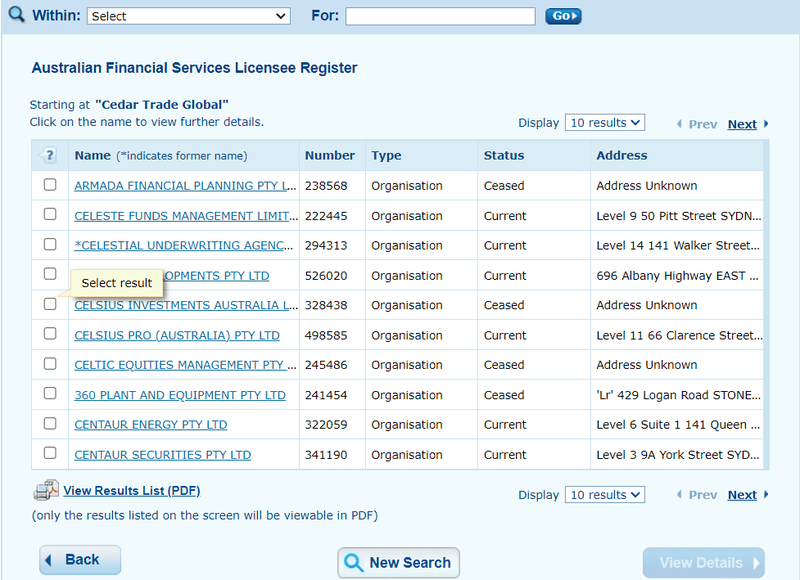Open the bottom Display 10 results dropdown
This screenshot has height=580, width=800.
tap(605, 494)
